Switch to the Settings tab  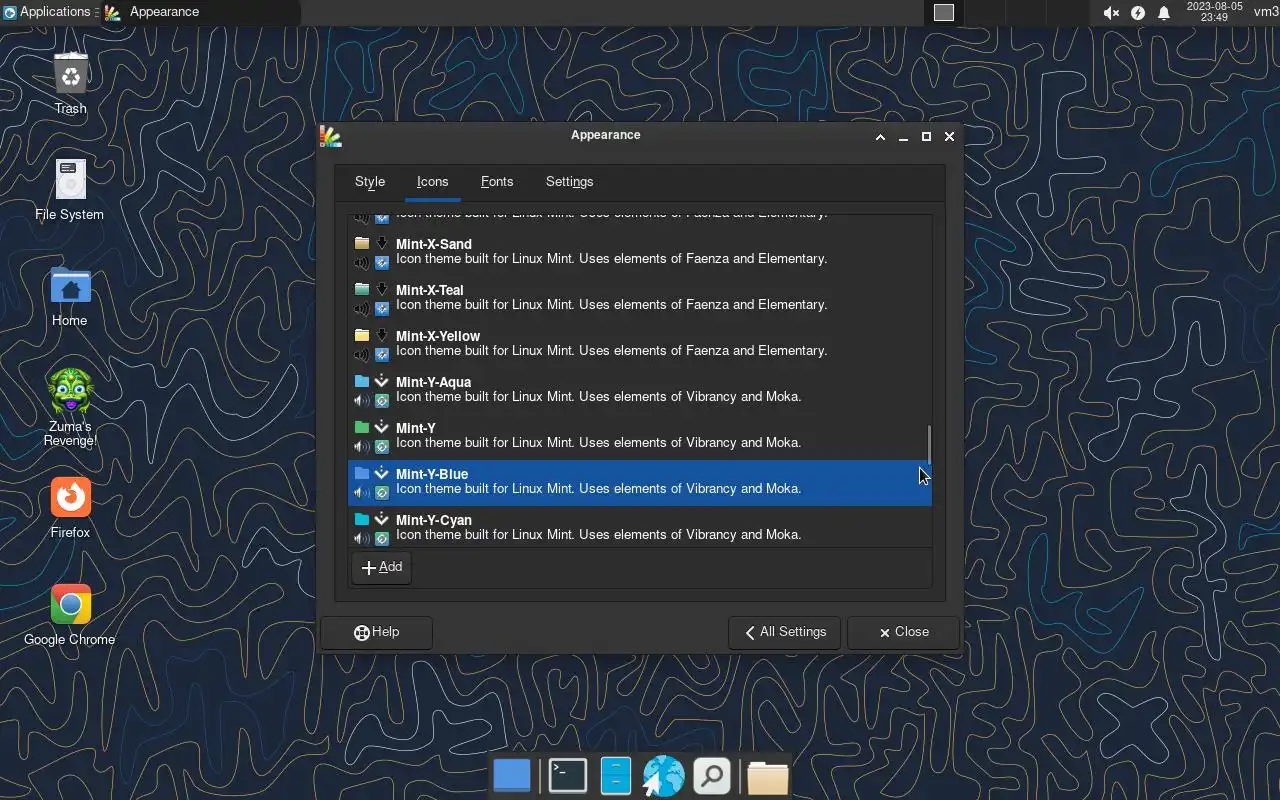570,182
